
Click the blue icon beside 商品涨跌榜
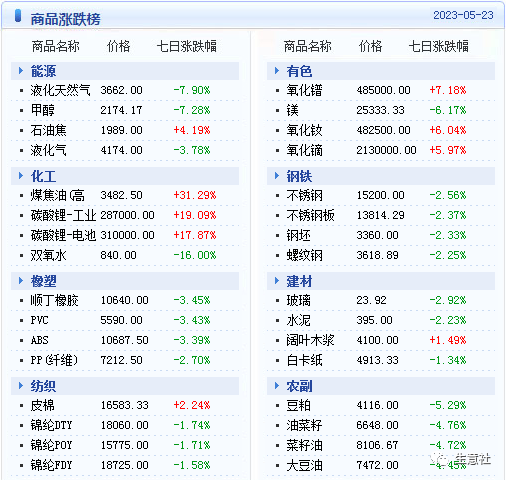point(18,16)
